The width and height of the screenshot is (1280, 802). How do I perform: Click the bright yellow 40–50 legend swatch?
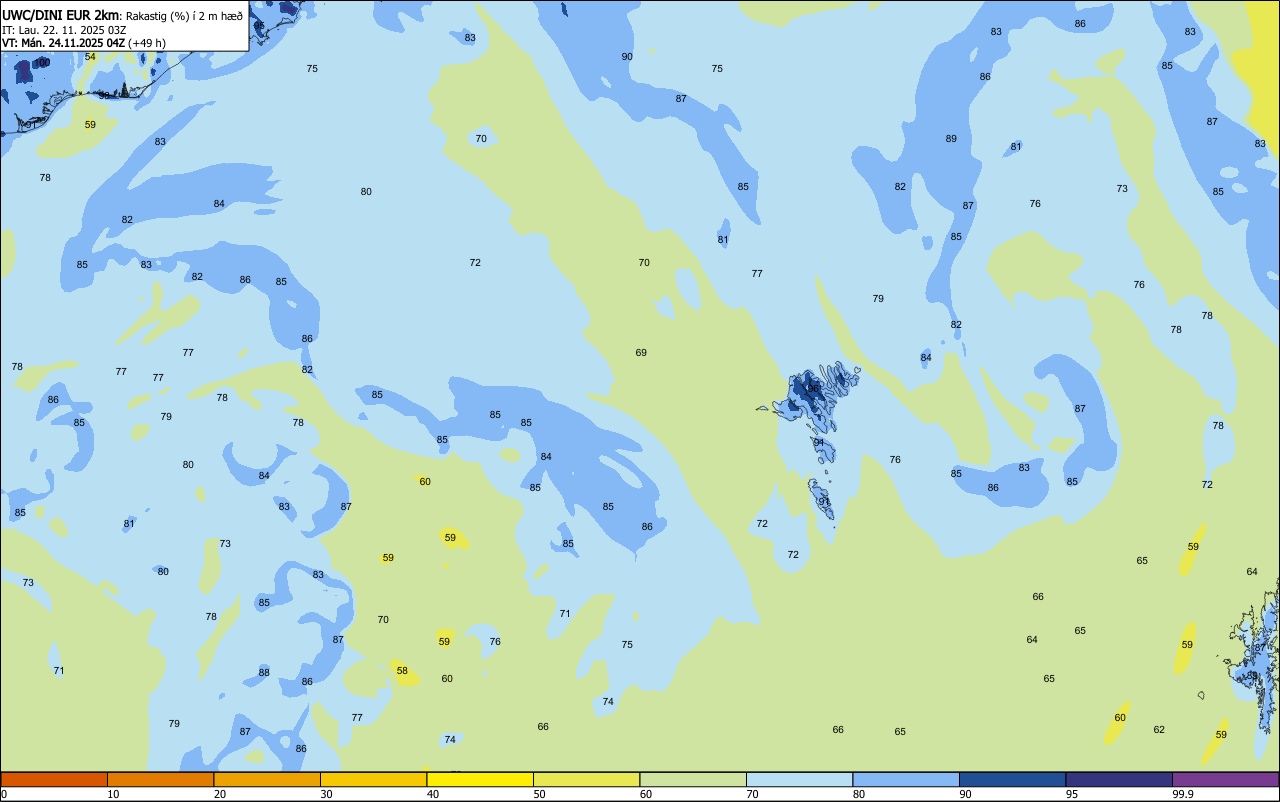[x=480, y=779]
